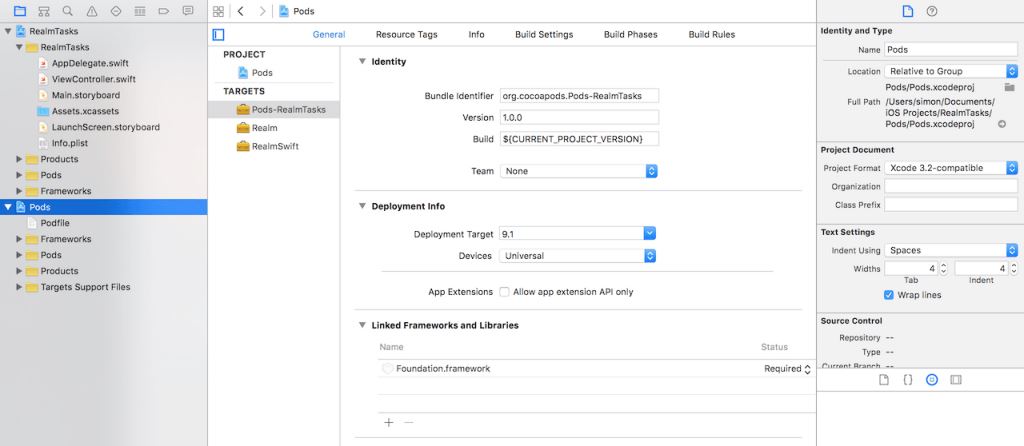Viewport: 1024px width, 446px height.
Task: Show the Report navigator speech bubble icon
Action: [188, 11]
